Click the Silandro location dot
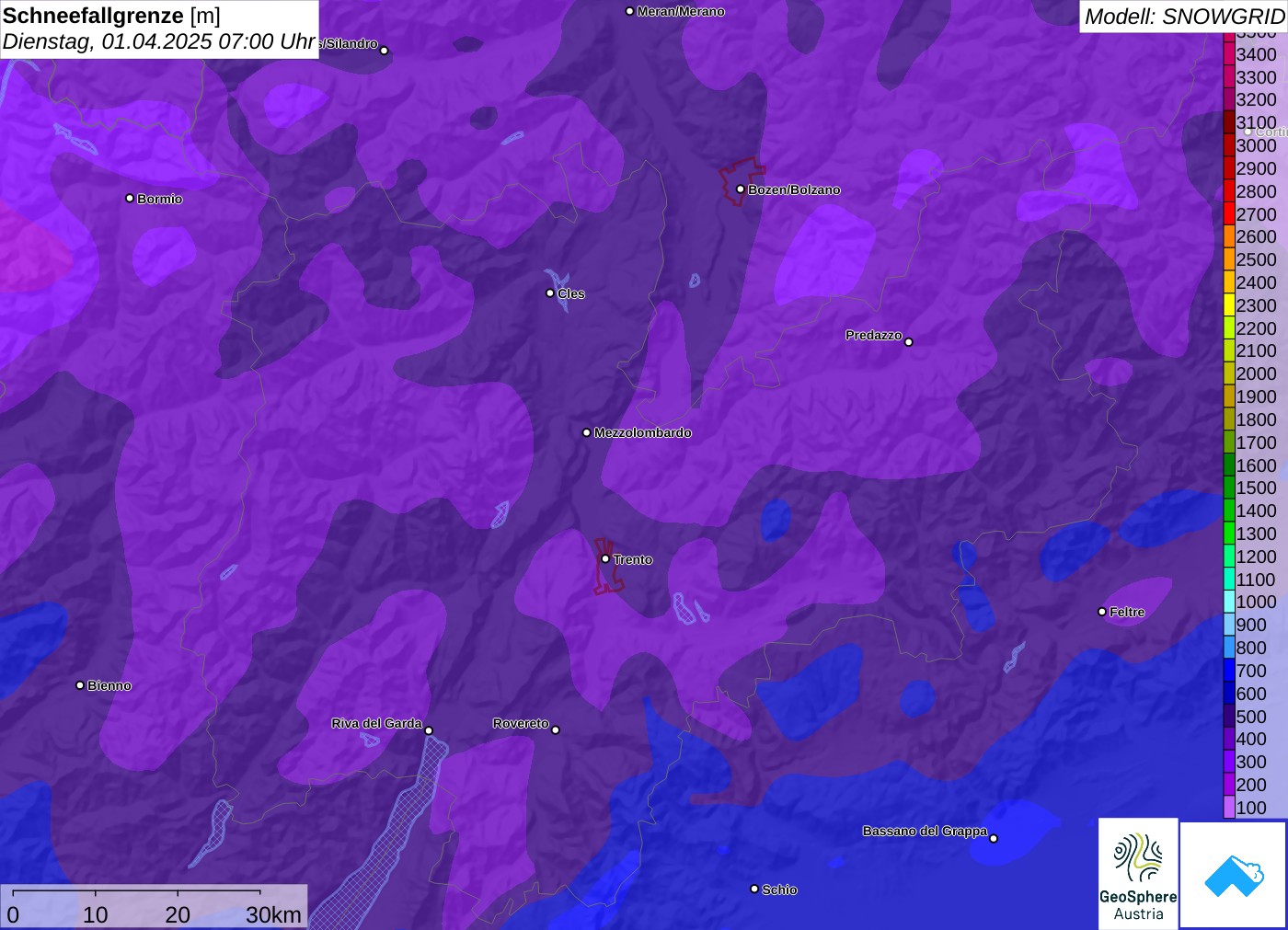 click(x=385, y=51)
